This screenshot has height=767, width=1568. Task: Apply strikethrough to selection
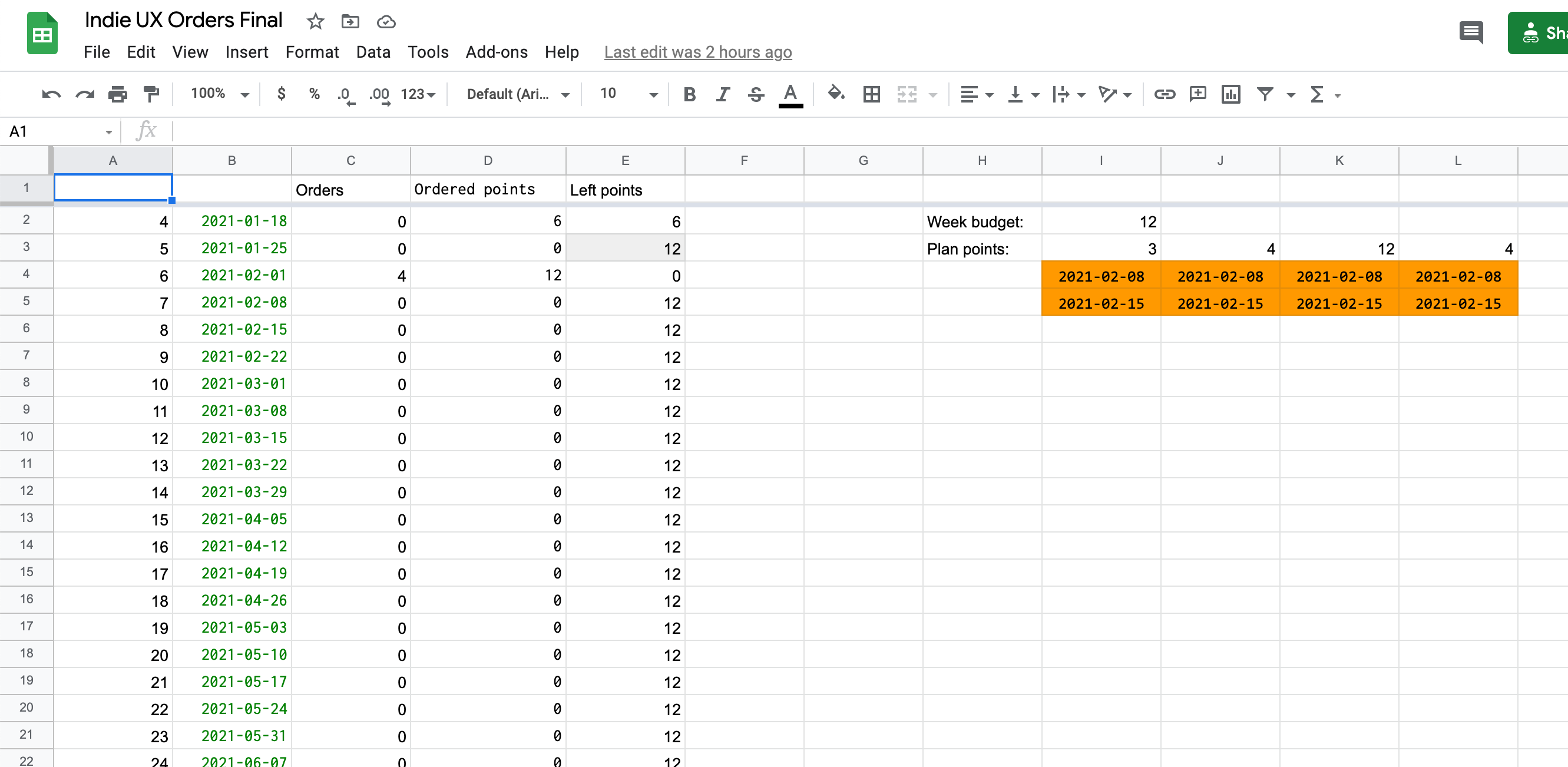pos(755,94)
